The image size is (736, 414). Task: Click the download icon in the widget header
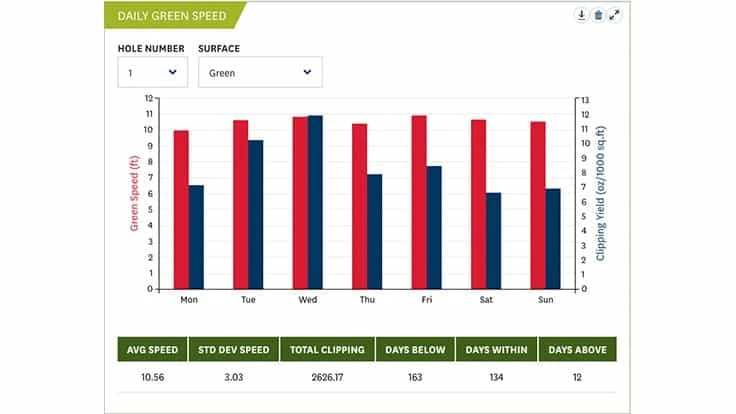[582, 15]
